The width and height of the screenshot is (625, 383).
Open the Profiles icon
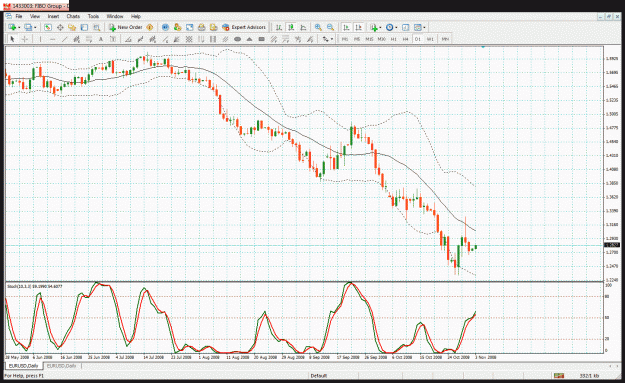point(28,27)
